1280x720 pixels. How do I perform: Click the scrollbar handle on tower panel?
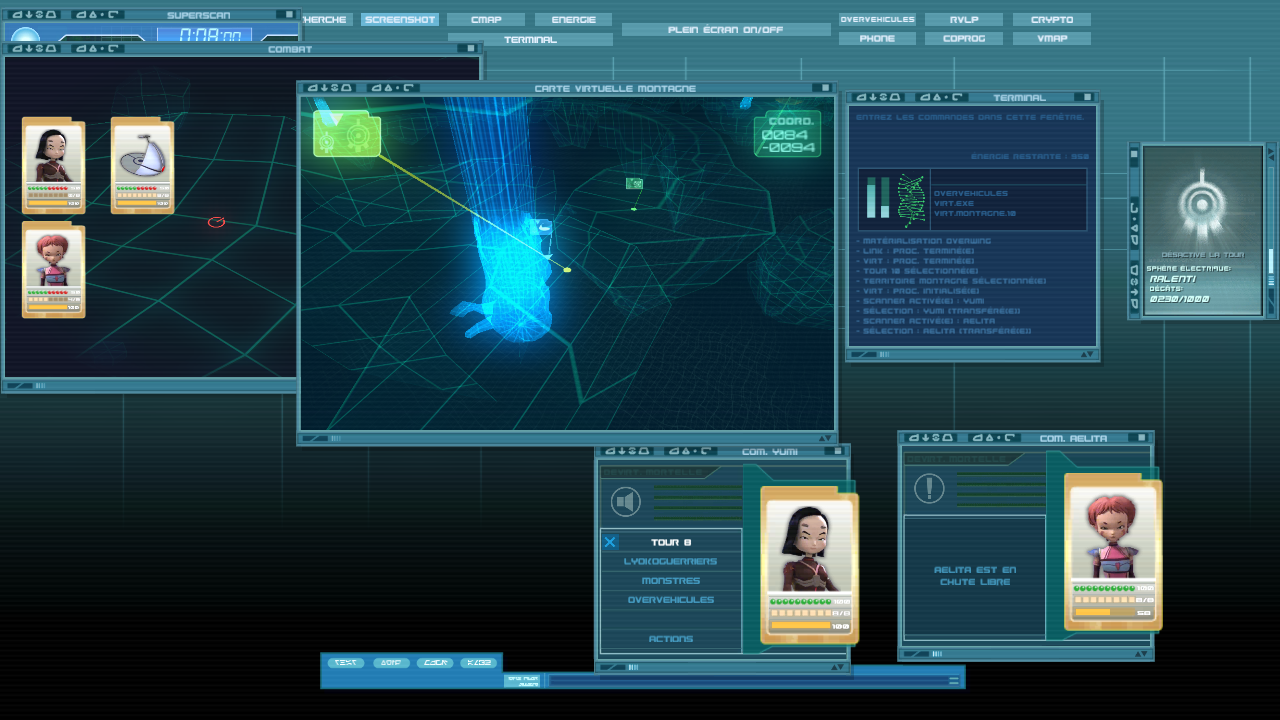[x=1271, y=262]
